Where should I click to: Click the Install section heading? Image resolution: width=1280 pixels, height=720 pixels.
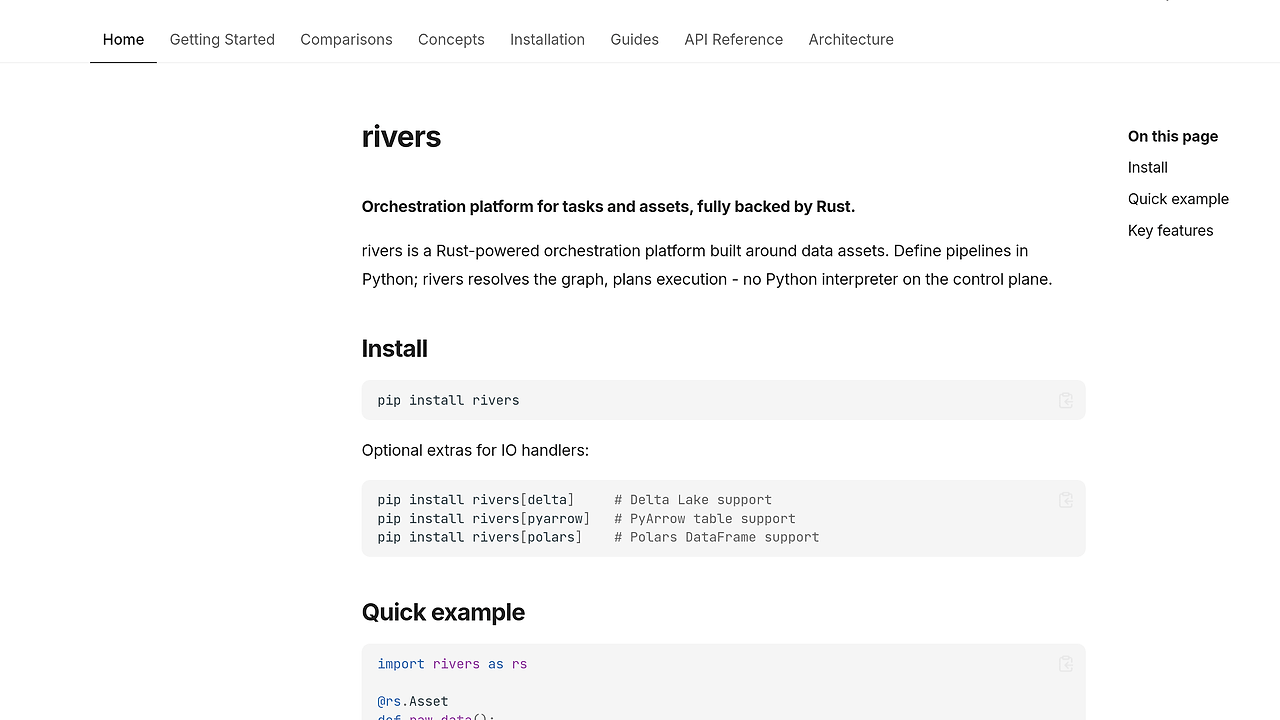394,349
